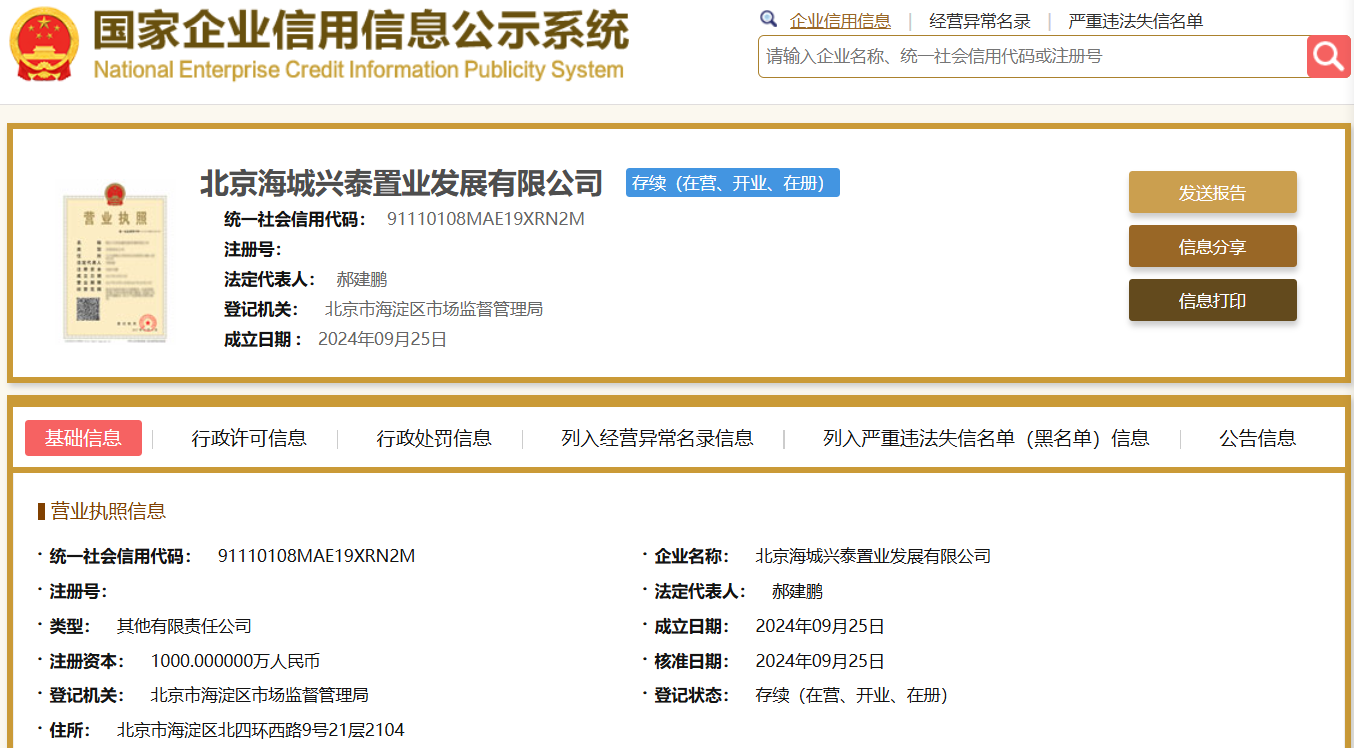This screenshot has height=748, width=1354.
Task: Click the header 成立日期 value 2024年09月25日
Action: (x=382, y=340)
